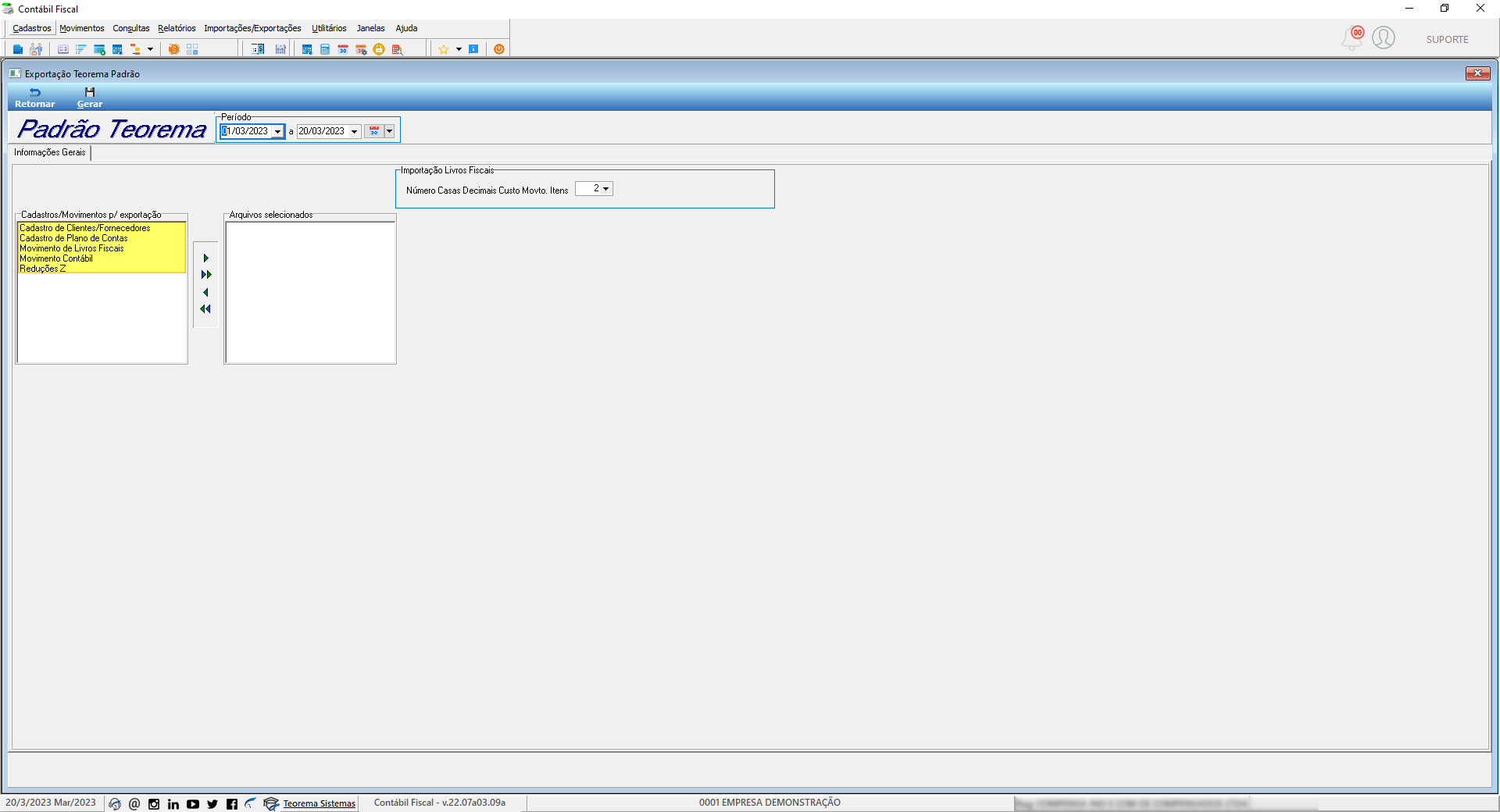1500x812 pixels.
Task: Open the end date dropdown arrow
Action: click(x=354, y=131)
